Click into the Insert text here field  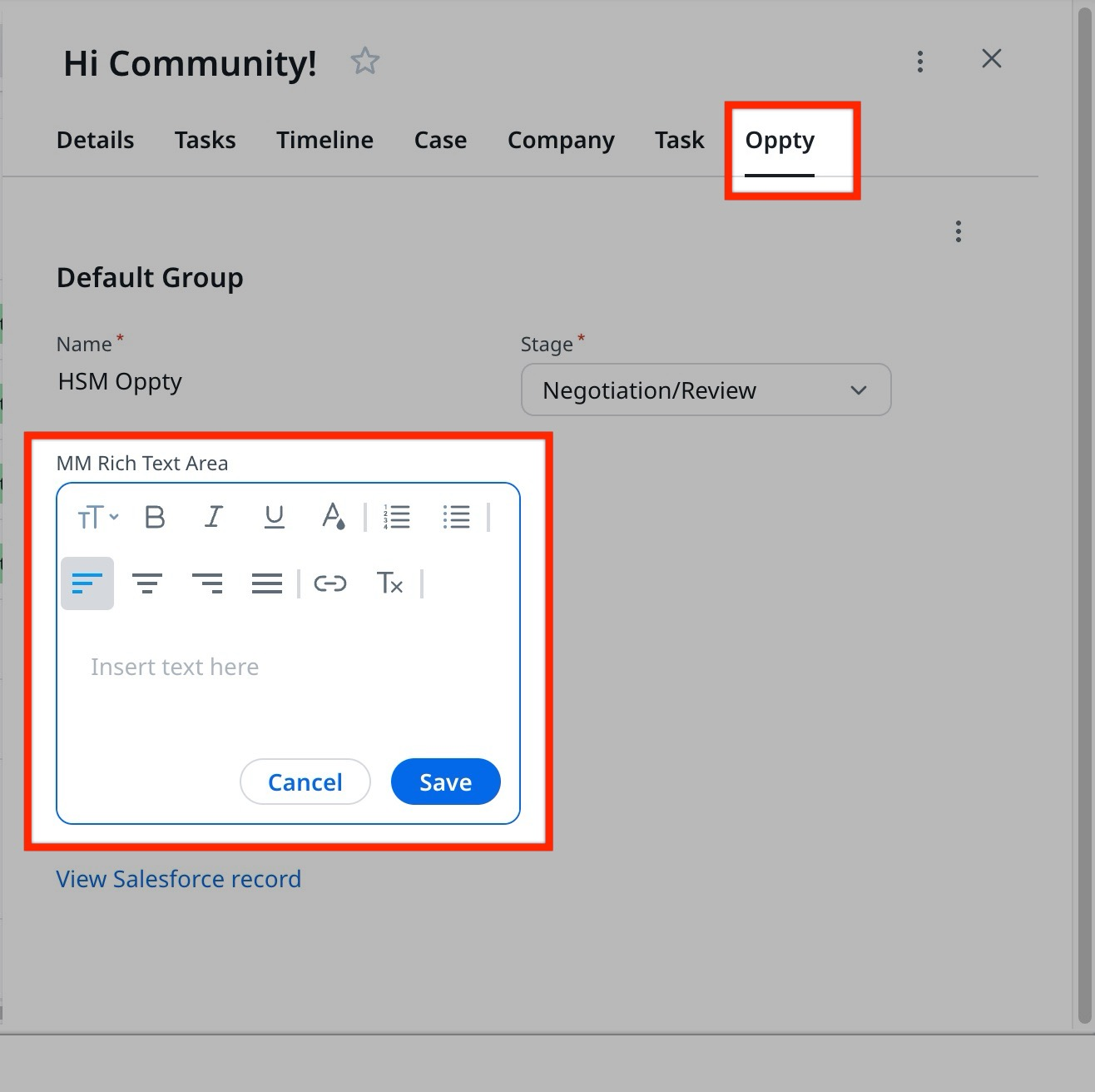click(x=288, y=668)
